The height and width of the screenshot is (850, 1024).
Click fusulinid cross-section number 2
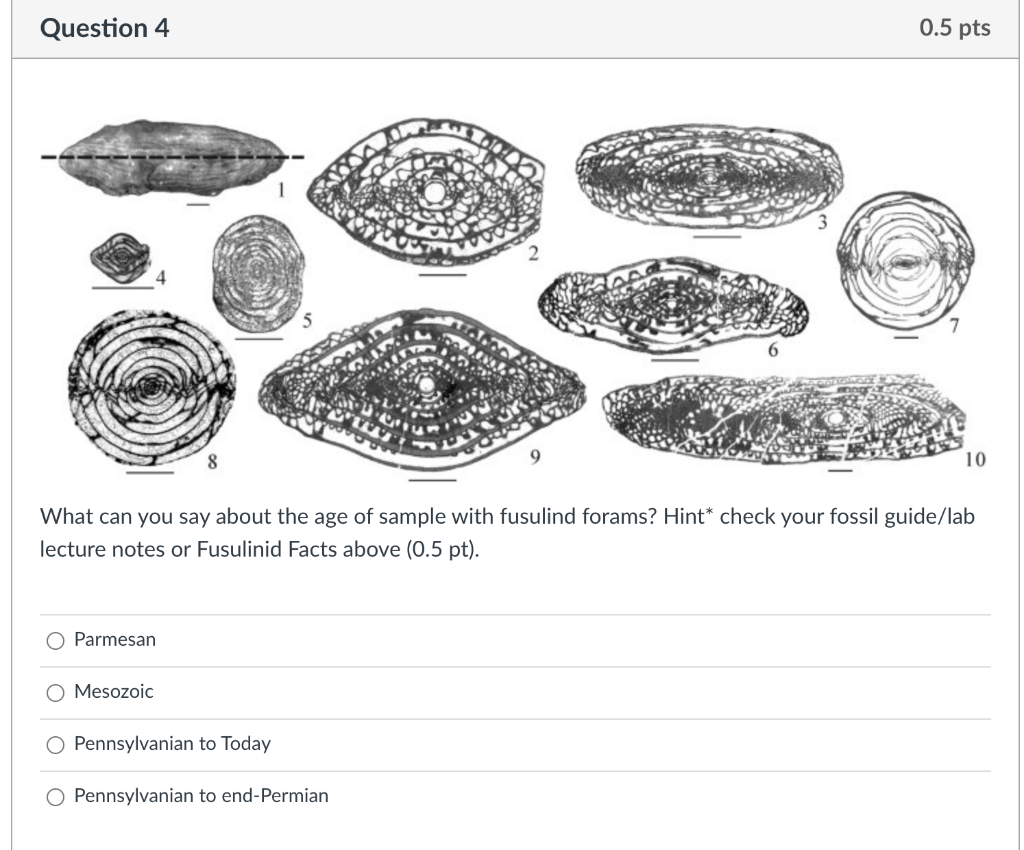[x=426, y=192]
